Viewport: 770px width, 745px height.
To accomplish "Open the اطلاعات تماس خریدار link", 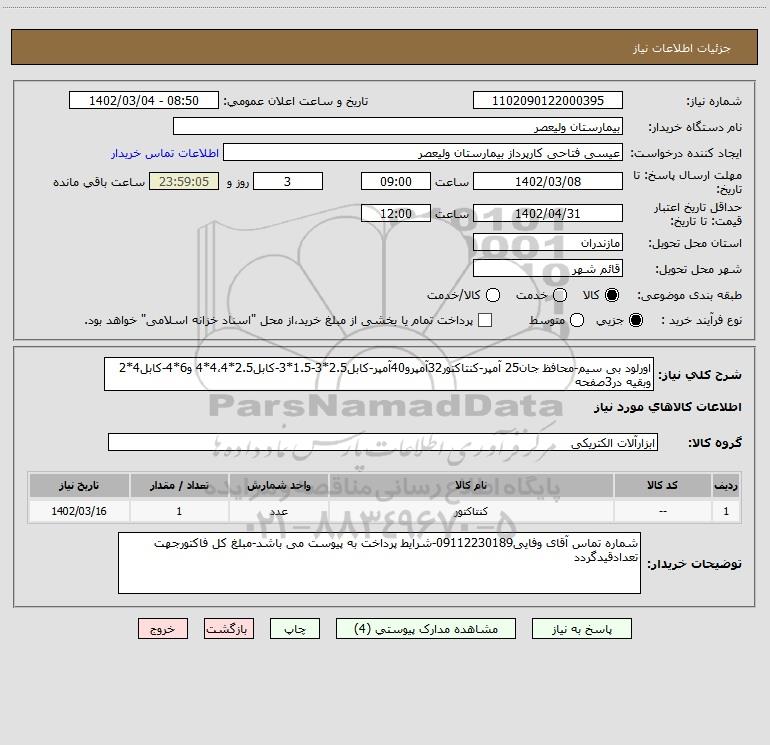I will coord(165,153).
